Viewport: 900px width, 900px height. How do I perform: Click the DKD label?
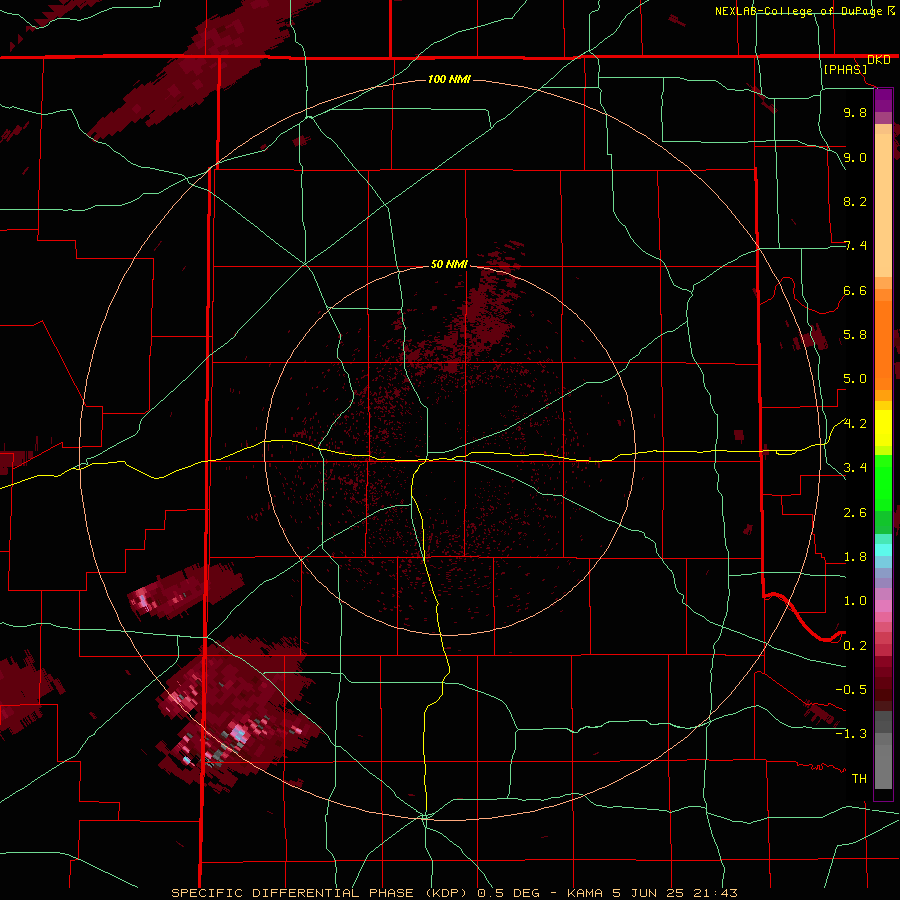879,60
